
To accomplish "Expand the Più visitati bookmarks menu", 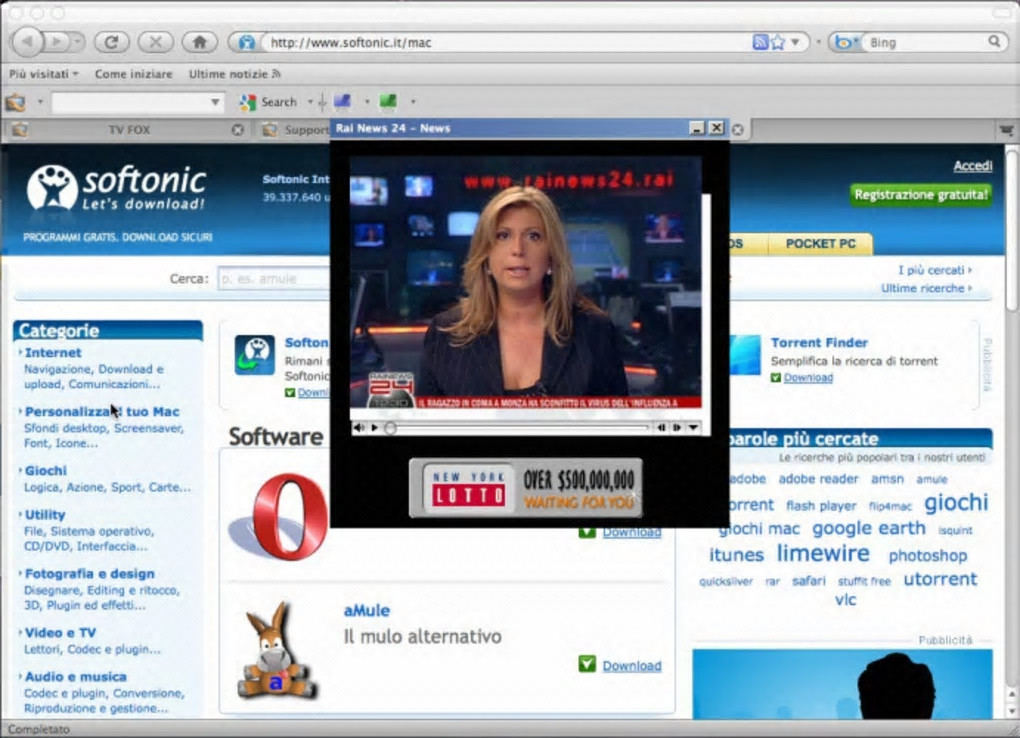I will 44,74.
